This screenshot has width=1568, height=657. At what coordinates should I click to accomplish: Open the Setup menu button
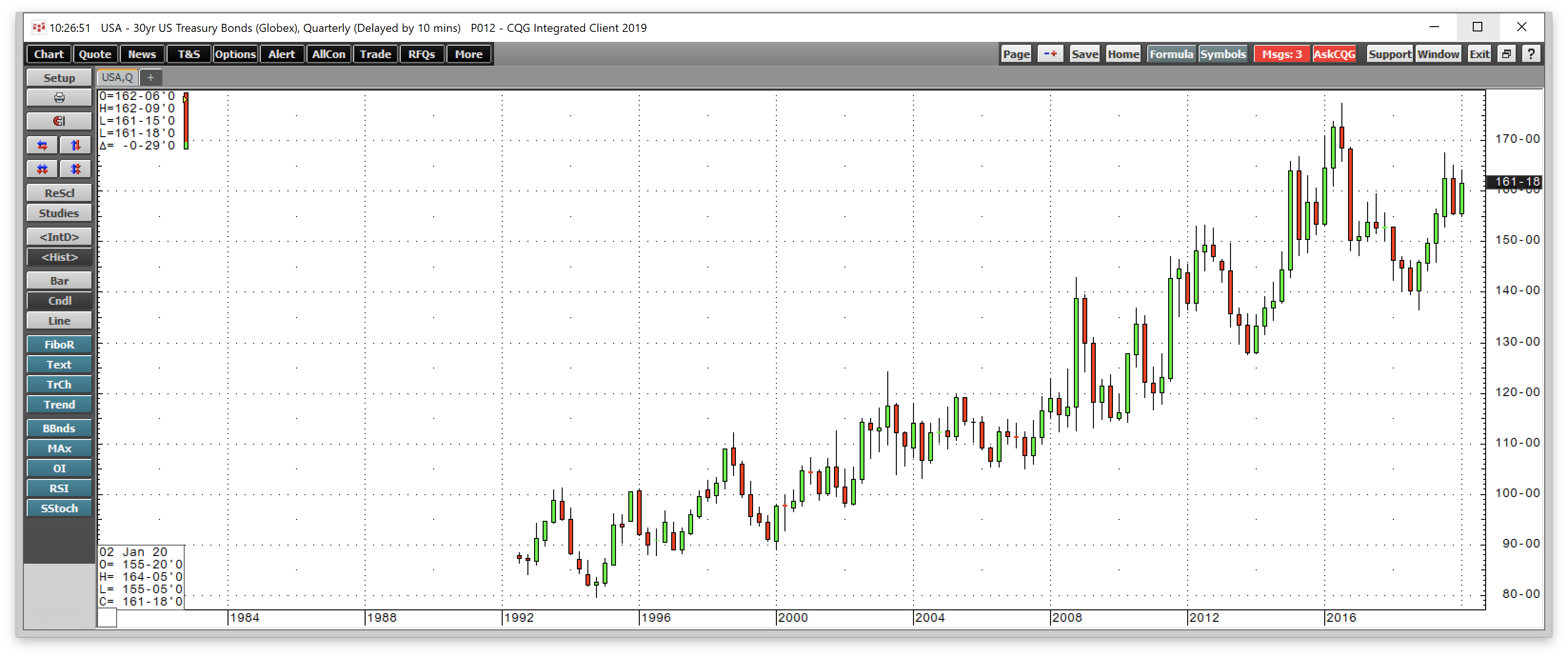[59, 78]
